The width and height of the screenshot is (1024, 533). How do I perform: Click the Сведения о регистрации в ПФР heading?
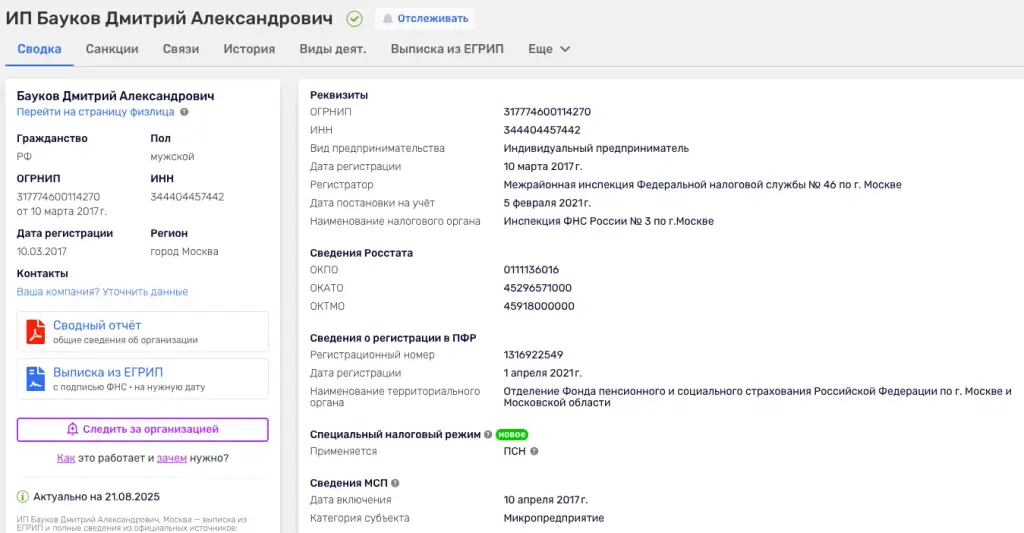392,338
